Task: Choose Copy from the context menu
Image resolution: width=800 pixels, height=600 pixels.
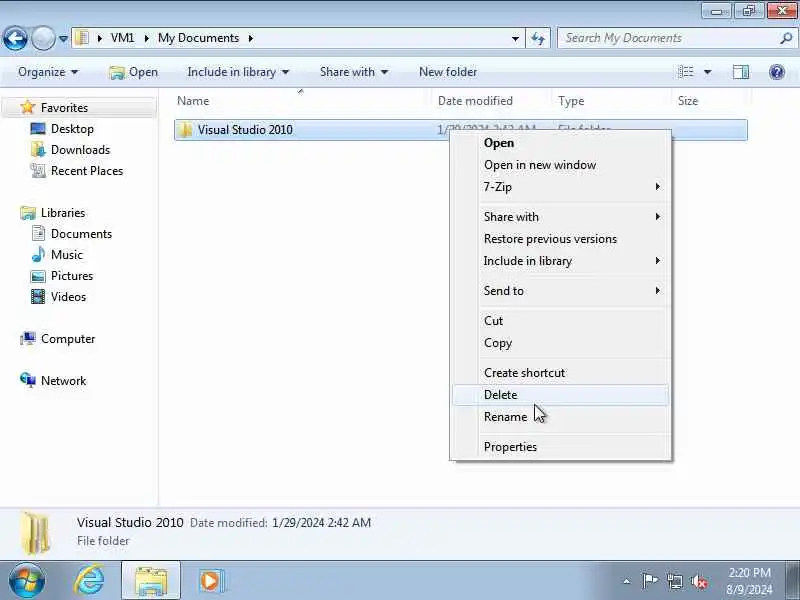Action: click(x=560, y=343)
